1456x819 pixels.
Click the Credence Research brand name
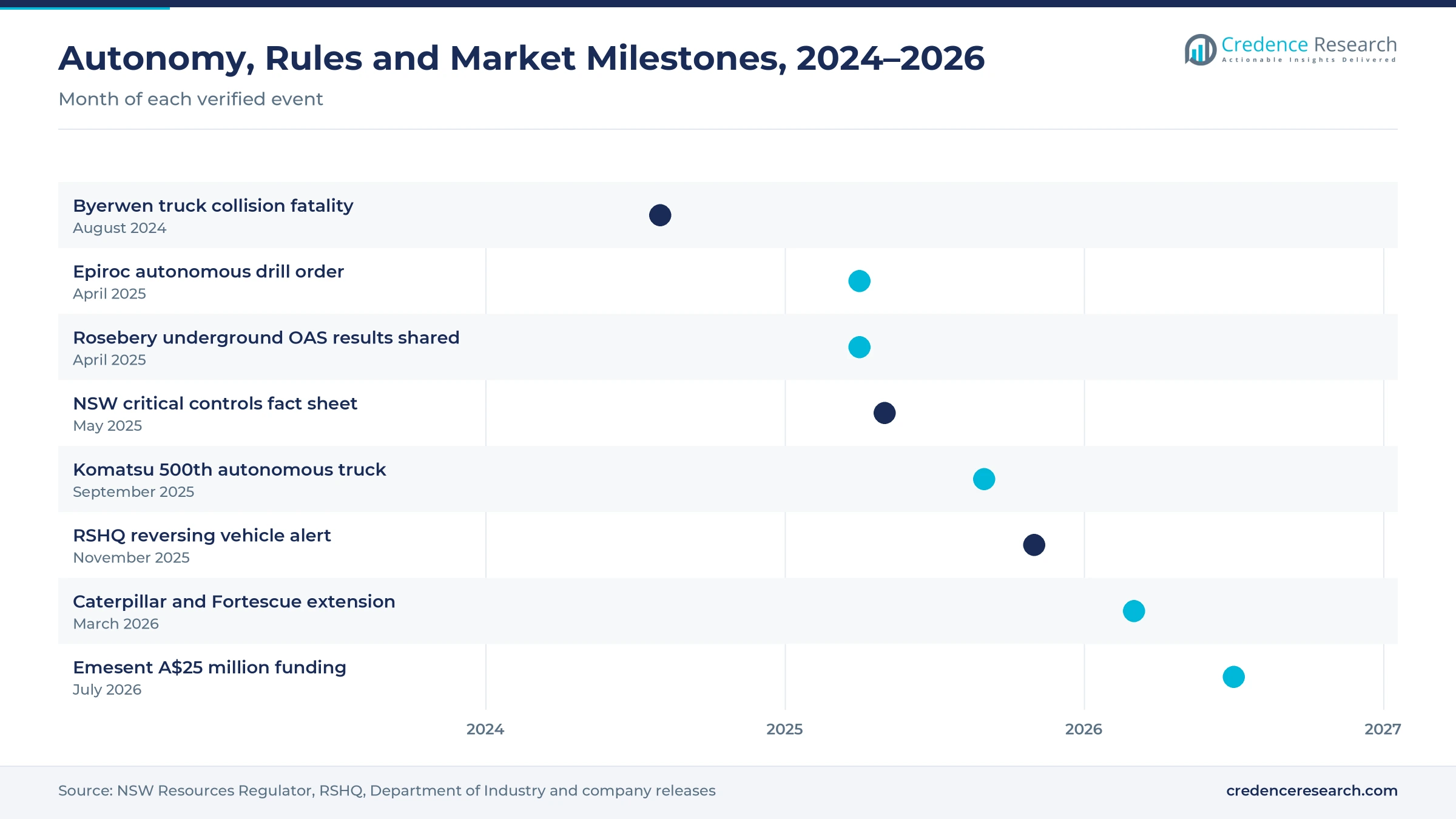[1309, 44]
